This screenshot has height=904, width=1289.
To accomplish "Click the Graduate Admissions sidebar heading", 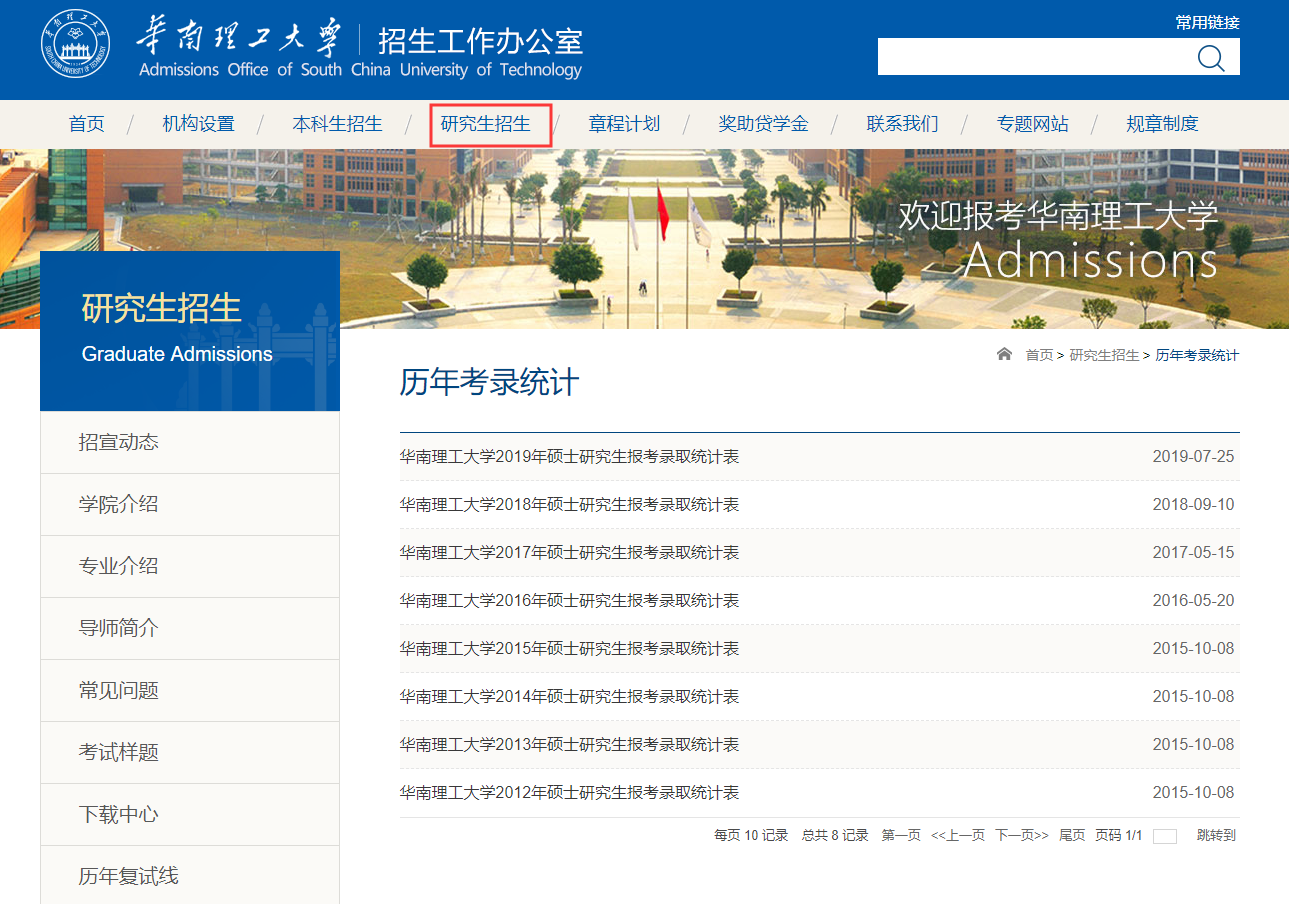I will pyautogui.click(x=177, y=354).
